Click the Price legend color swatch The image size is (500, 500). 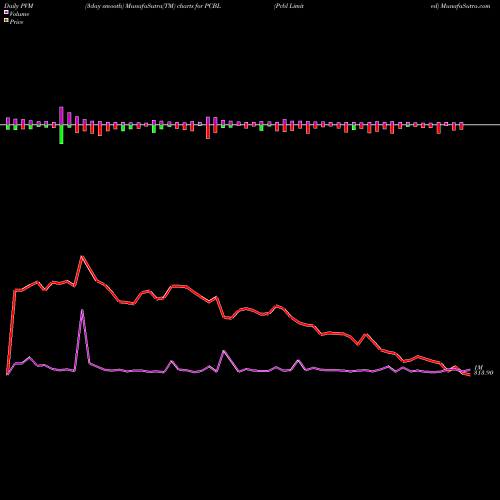point(6,21)
